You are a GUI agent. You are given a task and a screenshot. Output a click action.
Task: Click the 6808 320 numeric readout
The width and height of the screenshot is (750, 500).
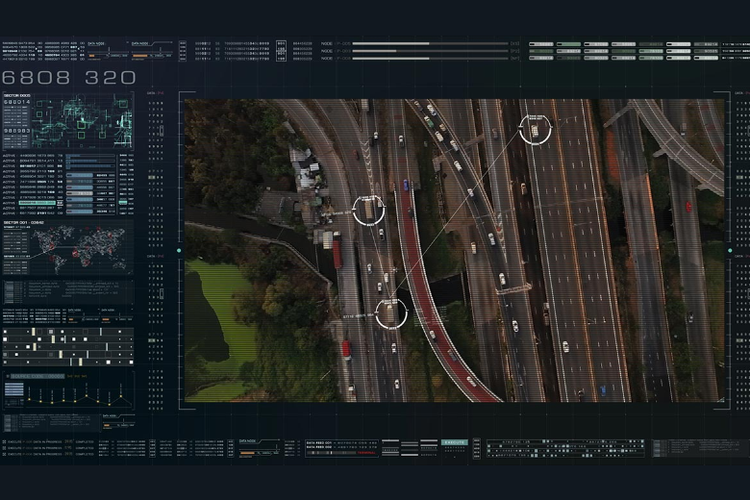[x=69, y=77]
